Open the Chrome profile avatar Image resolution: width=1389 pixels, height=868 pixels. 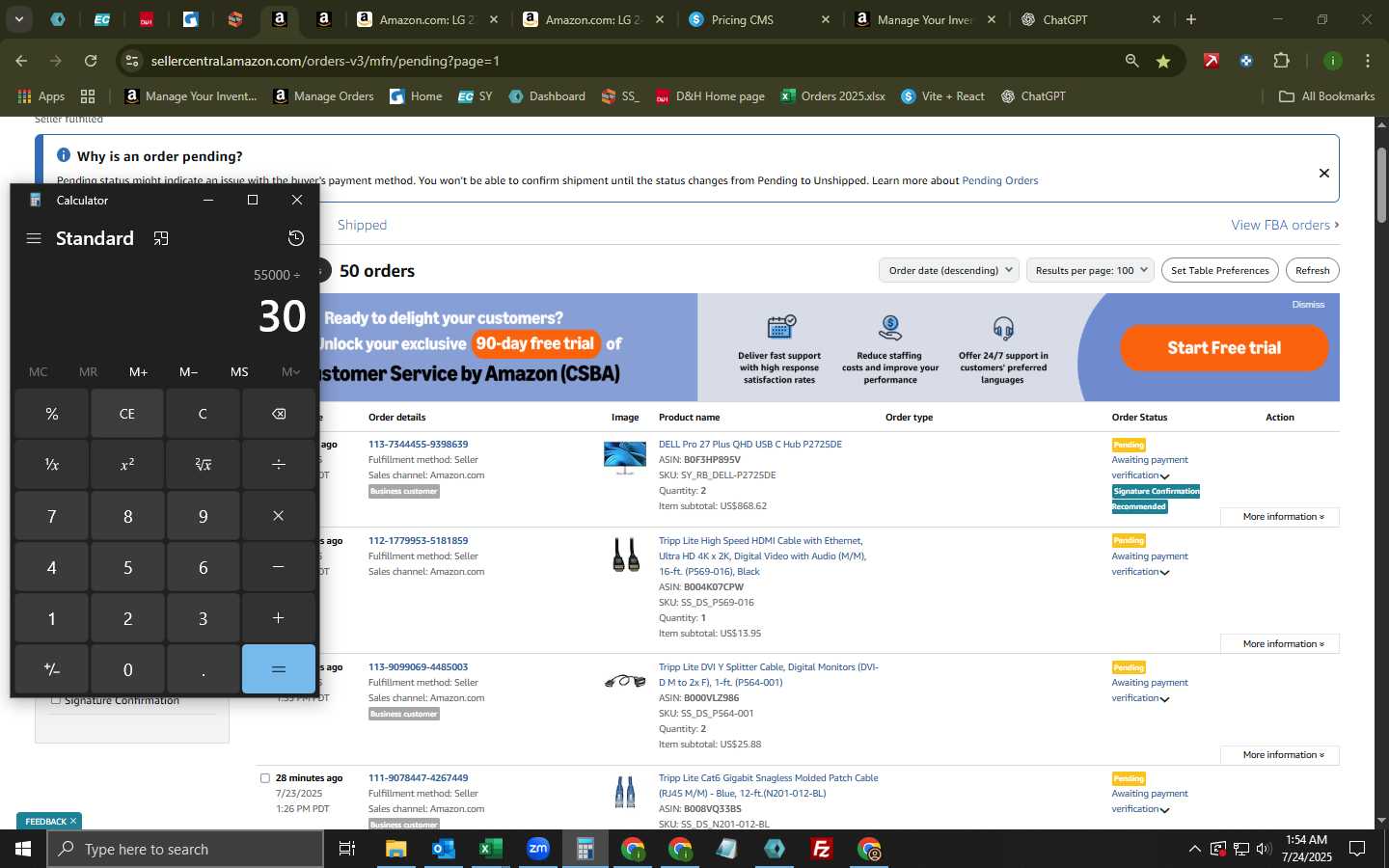(1333, 61)
